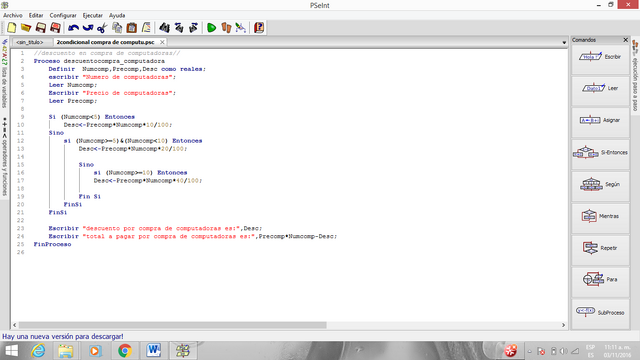Image resolution: width=640 pixels, height=360 pixels.
Task: Click the Copy icon in the toolbar
Action: (x=117, y=28)
